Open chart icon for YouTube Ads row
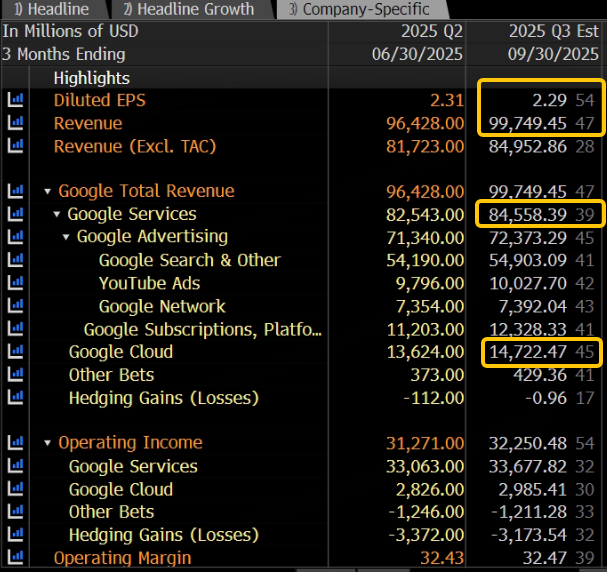 click(15, 283)
